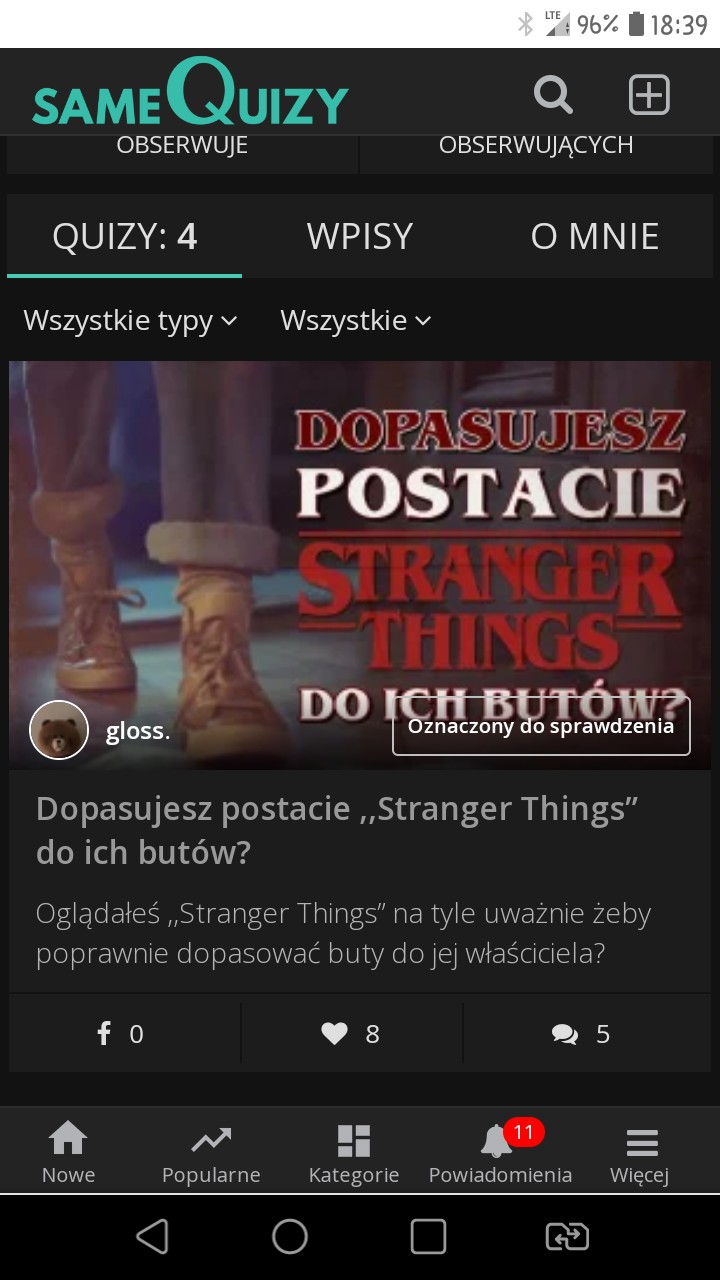Switch to the O MNIE tab
This screenshot has height=1280, width=720.
(x=595, y=236)
